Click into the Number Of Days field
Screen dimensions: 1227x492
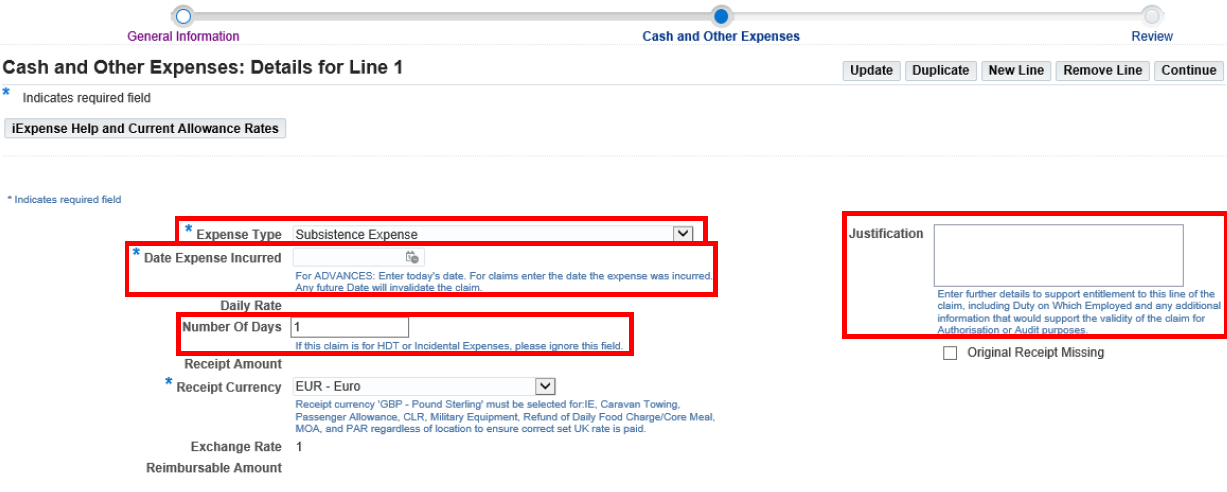(349, 327)
